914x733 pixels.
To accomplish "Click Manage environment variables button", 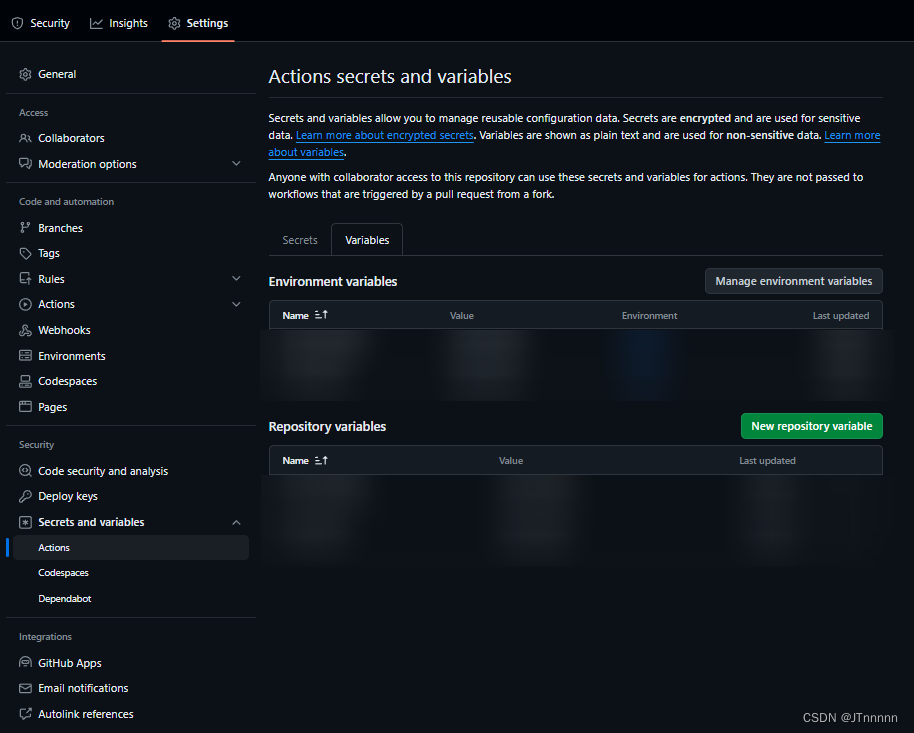I will (x=793, y=281).
